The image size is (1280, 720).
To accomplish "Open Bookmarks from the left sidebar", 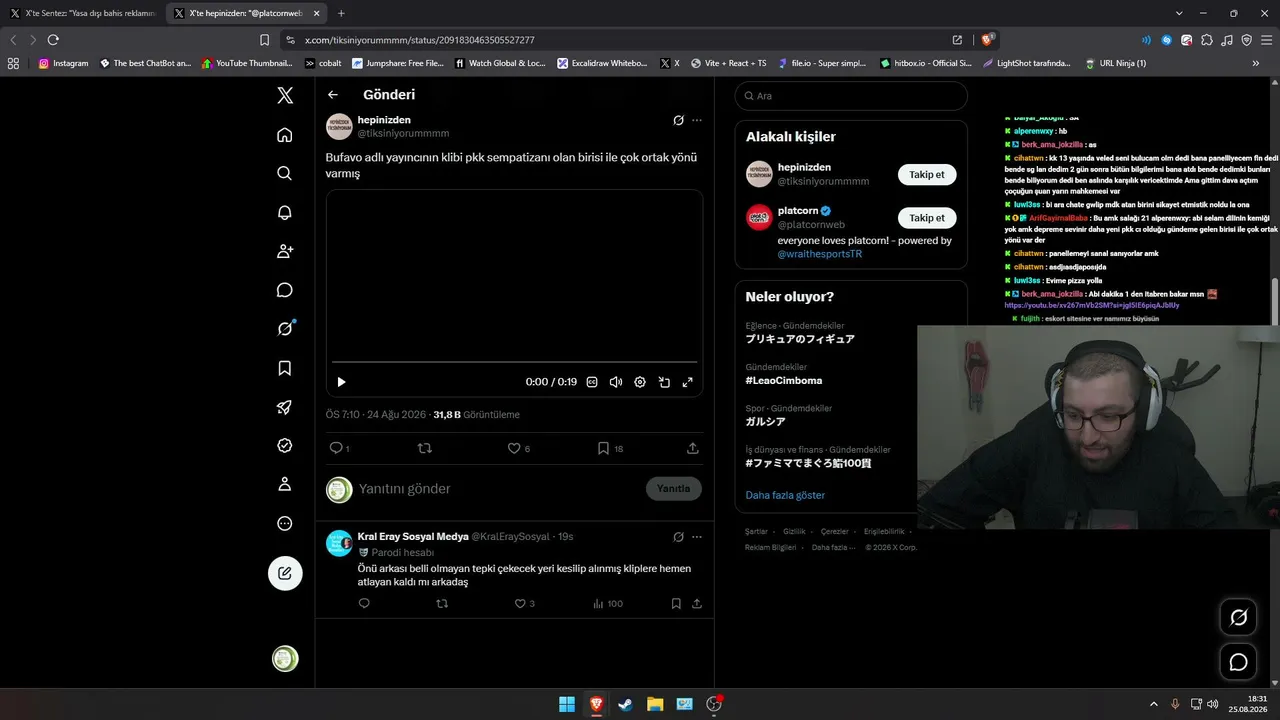I will (285, 368).
